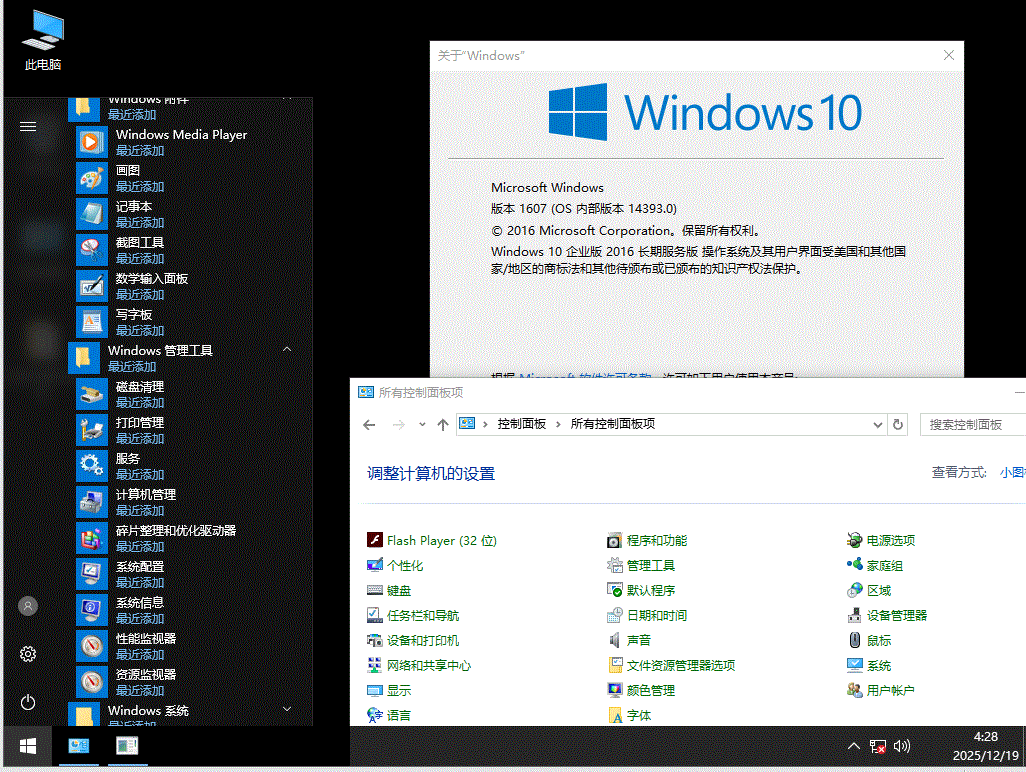Select 控制面板 in the breadcrumb path
The height and width of the screenshot is (772, 1026).
[521, 424]
